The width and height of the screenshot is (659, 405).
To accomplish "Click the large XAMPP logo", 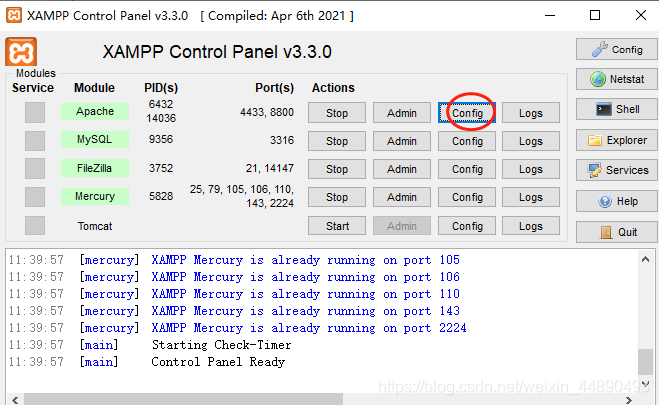I will (21, 52).
